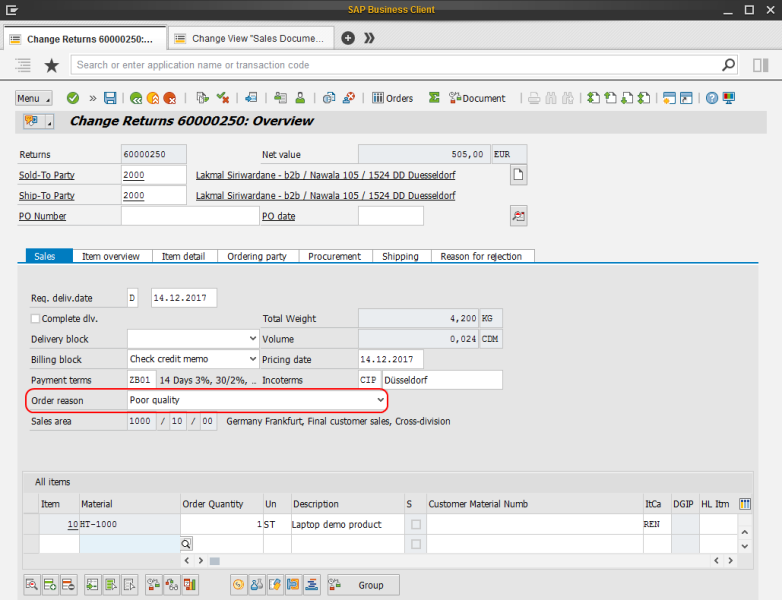
Task: Switch to Change View Sales Docume... tab
Action: point(251,38)
